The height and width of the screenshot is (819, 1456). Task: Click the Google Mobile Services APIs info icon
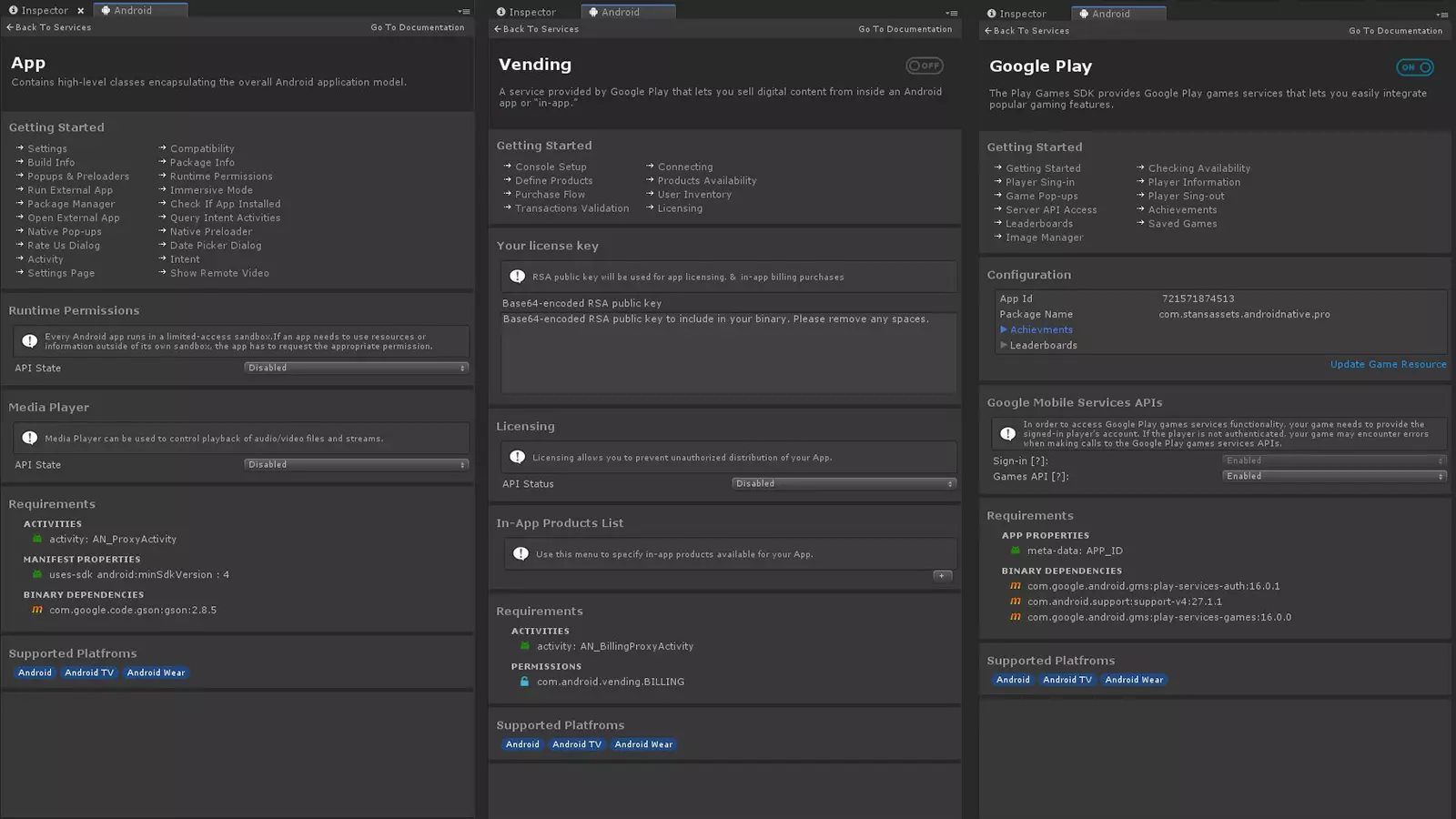pos(1008,434)
